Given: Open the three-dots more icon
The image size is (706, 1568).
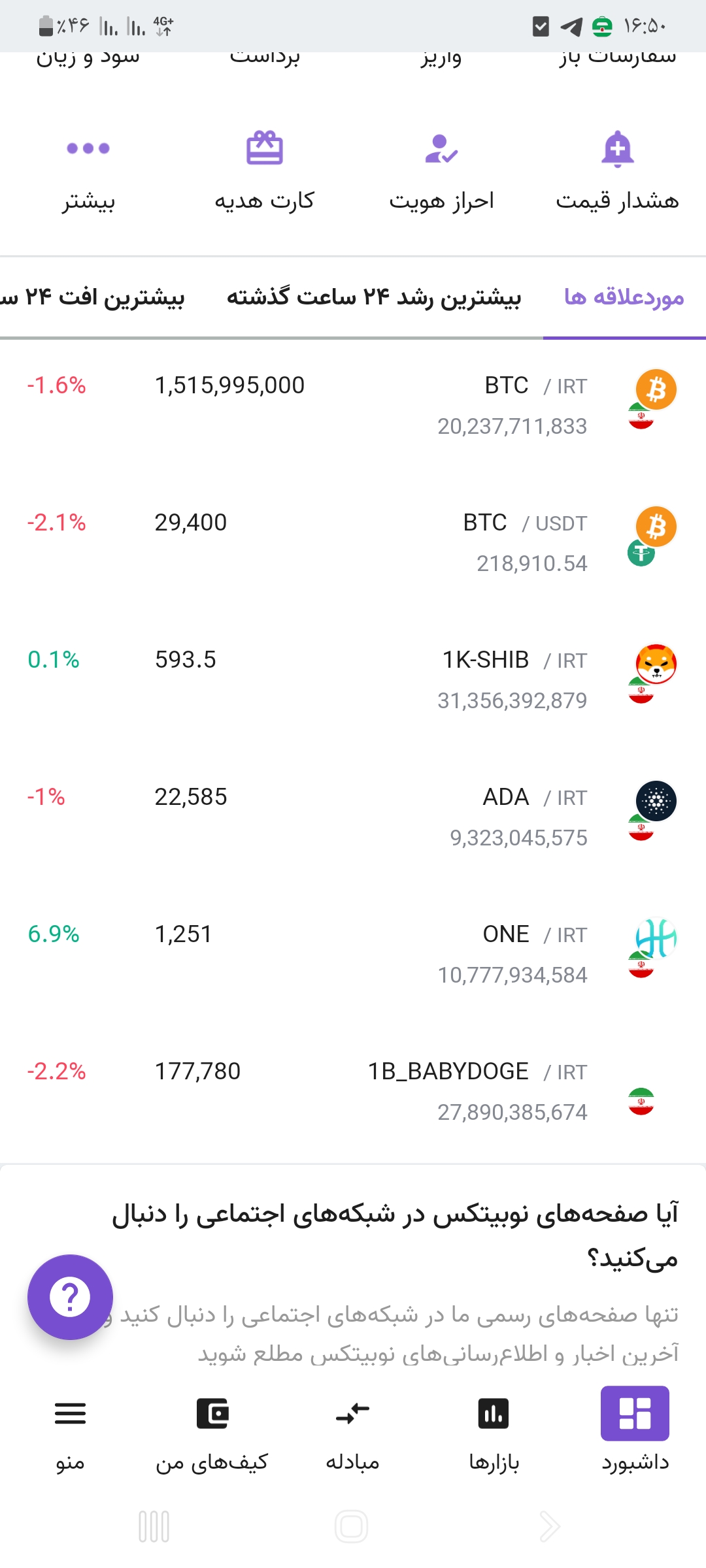Looking at the screenshot, I should click(88, 149).
